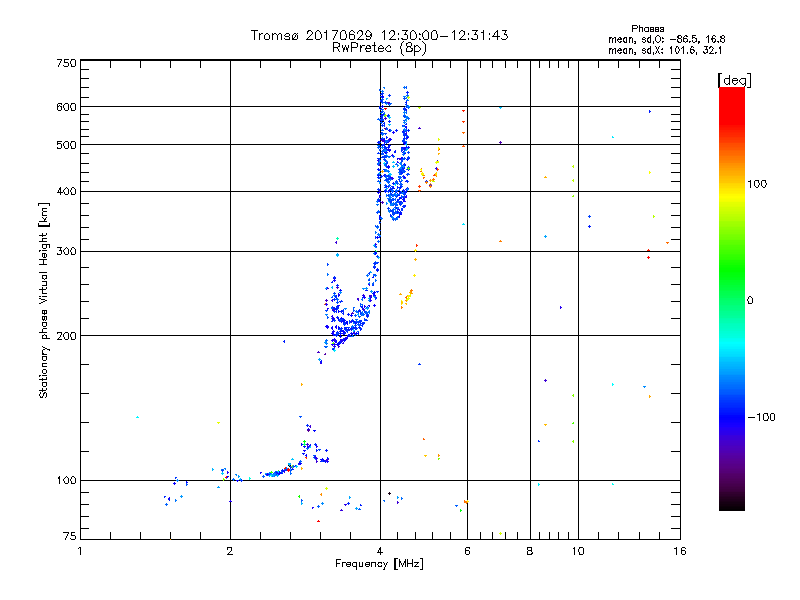Click the RwPretec (8p) subtitle

pyautogui.click(x=379, y=48)
